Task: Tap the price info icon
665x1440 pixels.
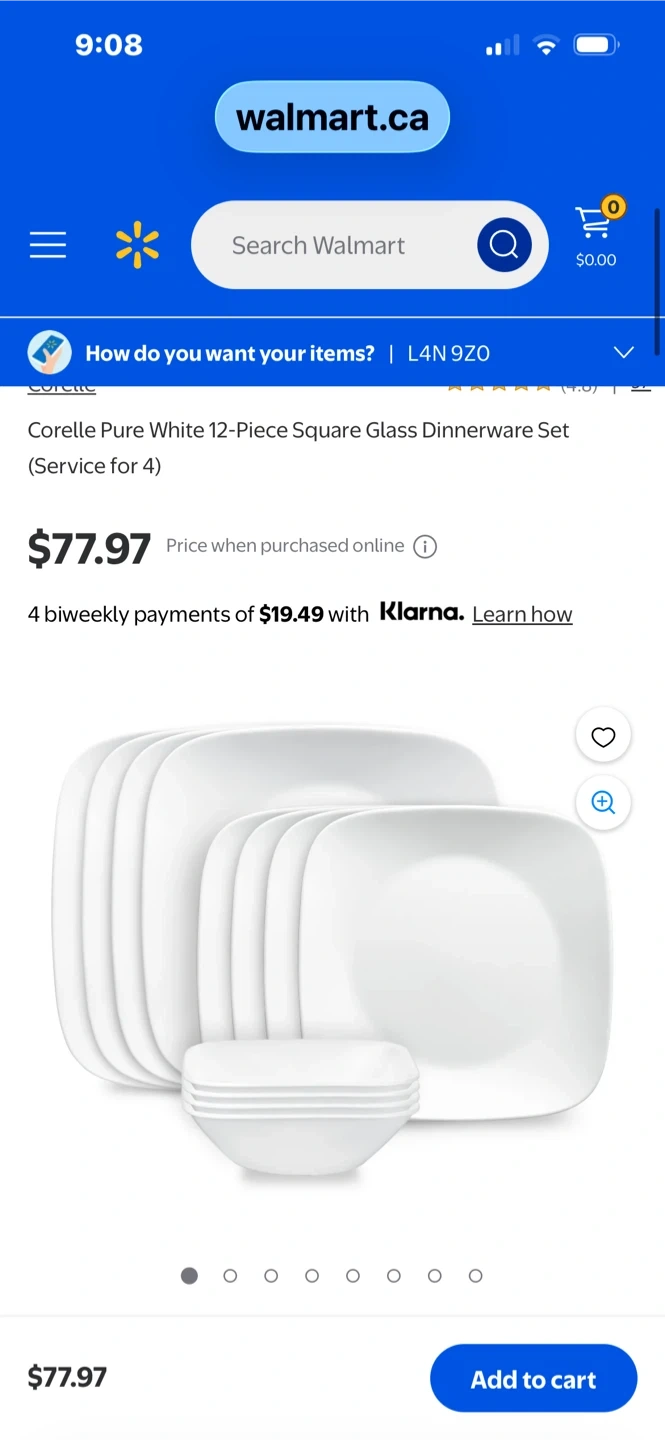Action: coord(425,547)
